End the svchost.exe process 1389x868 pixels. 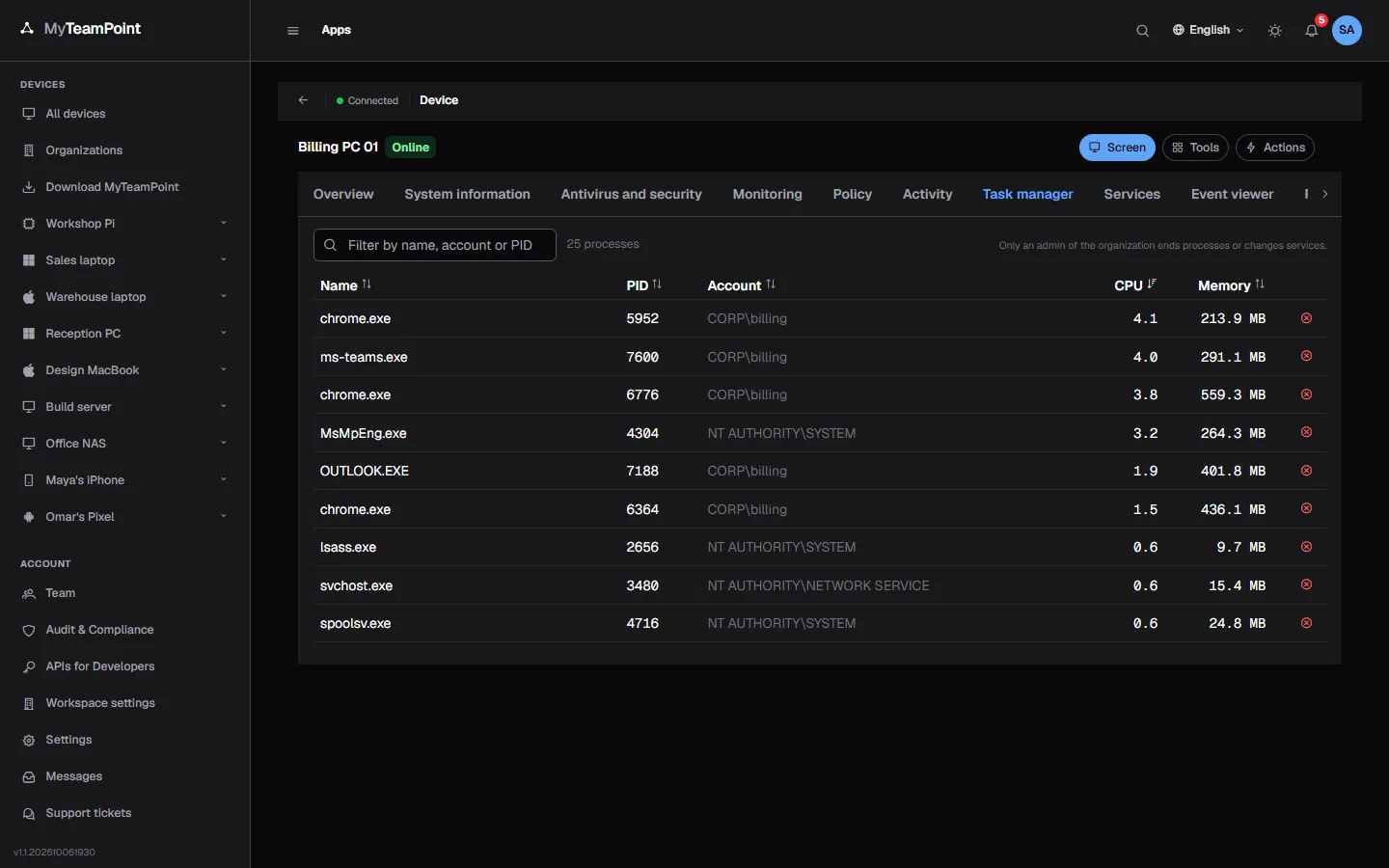click(x=1306, y=584)
